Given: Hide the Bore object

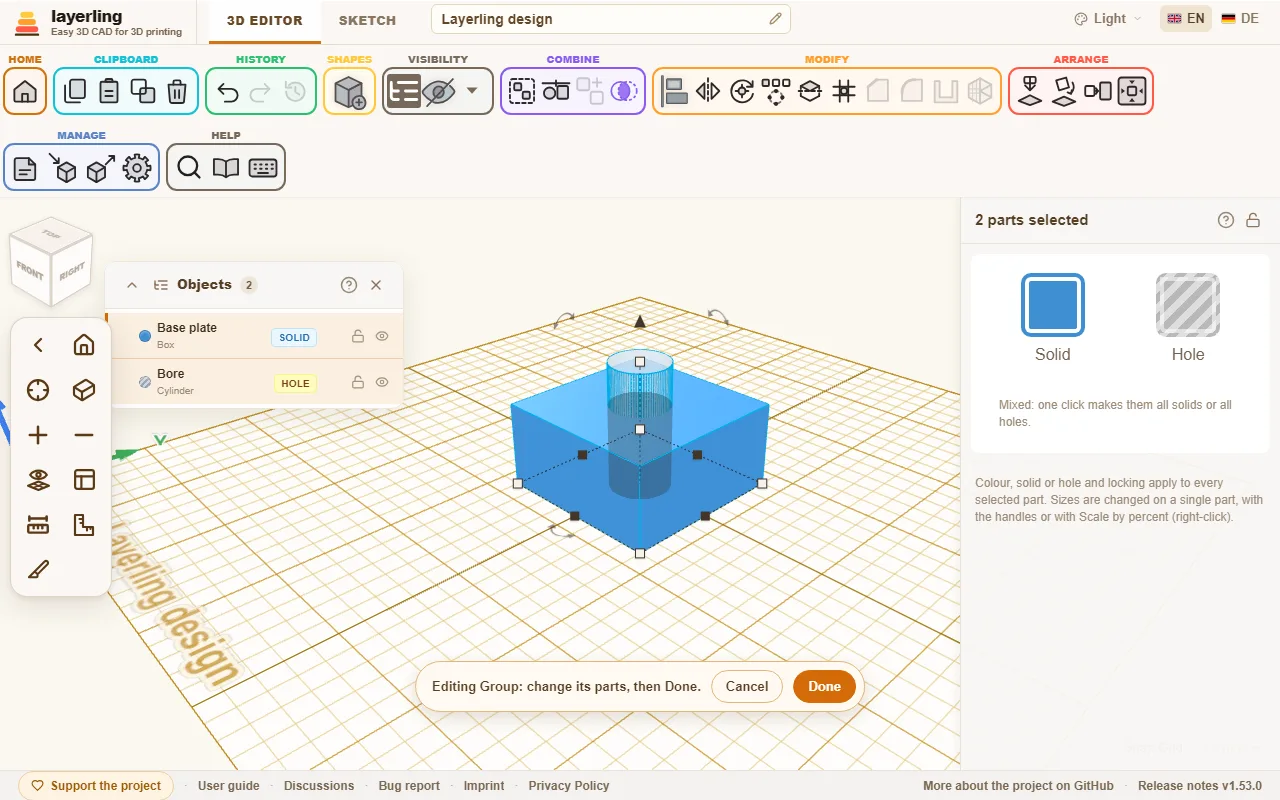Looking at the screenshot, I should (x=382, y=382).
